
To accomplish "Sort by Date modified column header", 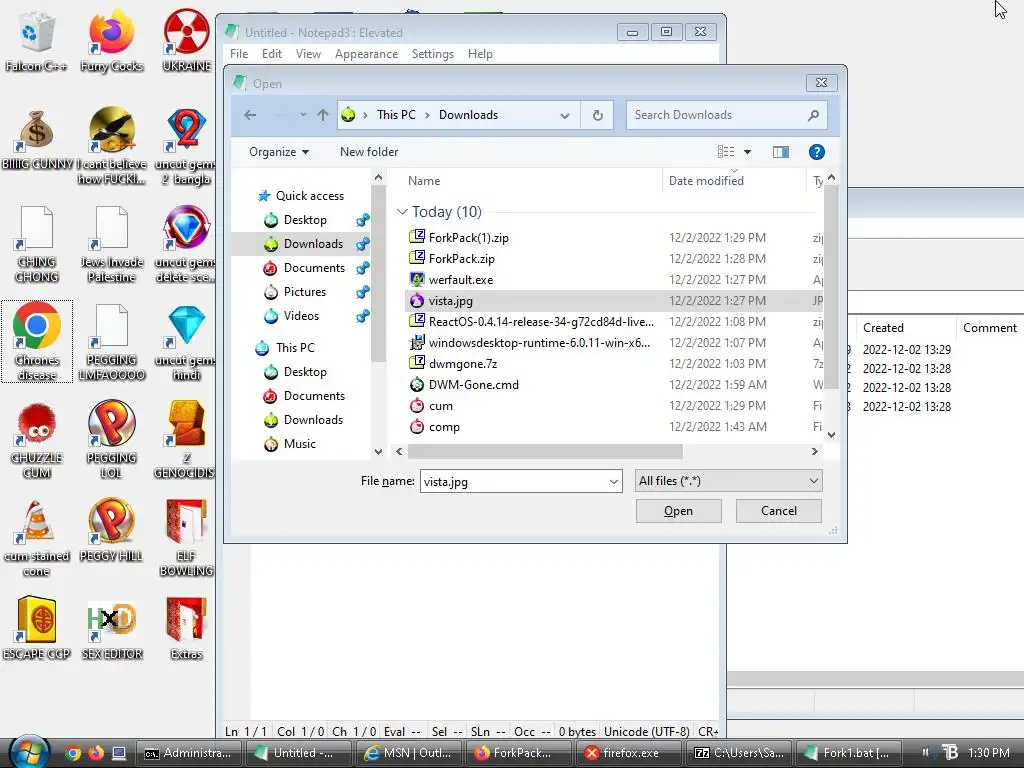I will [734, 181].
